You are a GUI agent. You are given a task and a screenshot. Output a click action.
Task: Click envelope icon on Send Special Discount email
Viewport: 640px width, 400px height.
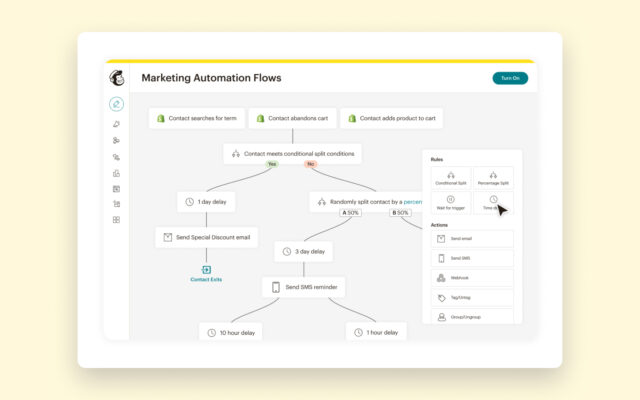(x=168, y=237)
